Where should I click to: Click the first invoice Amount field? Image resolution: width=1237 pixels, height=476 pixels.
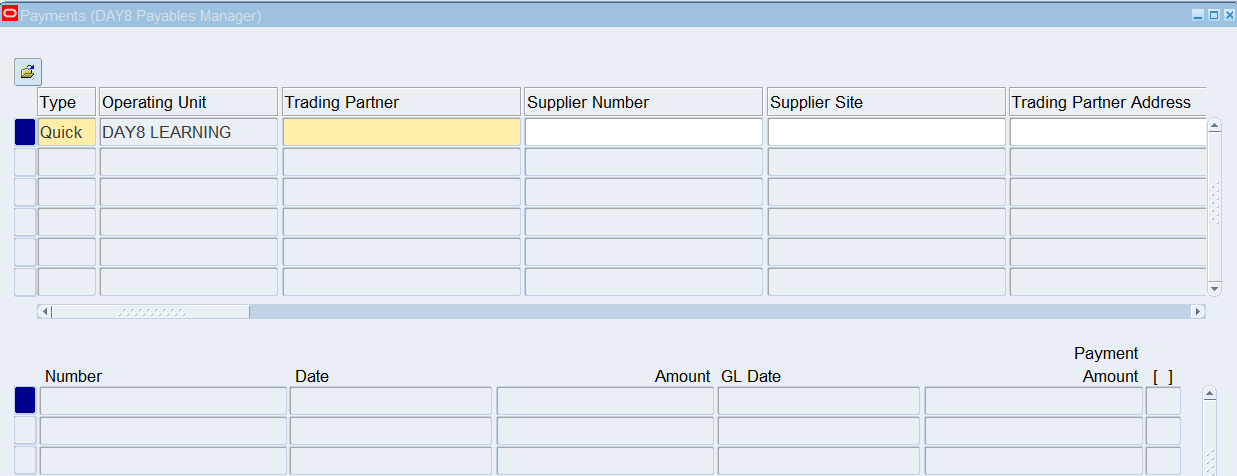tap(605, 401)
